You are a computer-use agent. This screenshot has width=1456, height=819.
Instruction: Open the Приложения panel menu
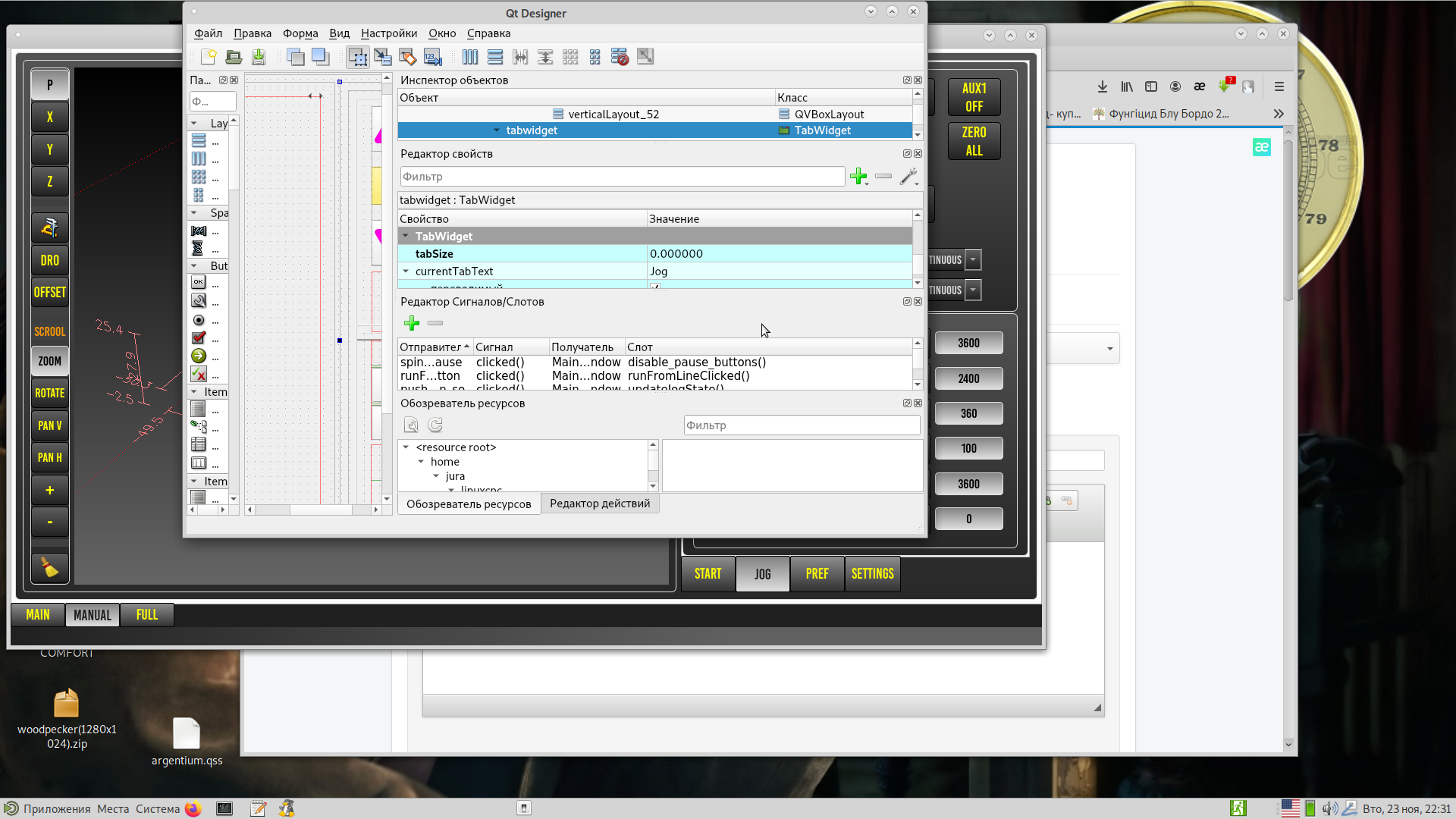(x=57, y=808)
